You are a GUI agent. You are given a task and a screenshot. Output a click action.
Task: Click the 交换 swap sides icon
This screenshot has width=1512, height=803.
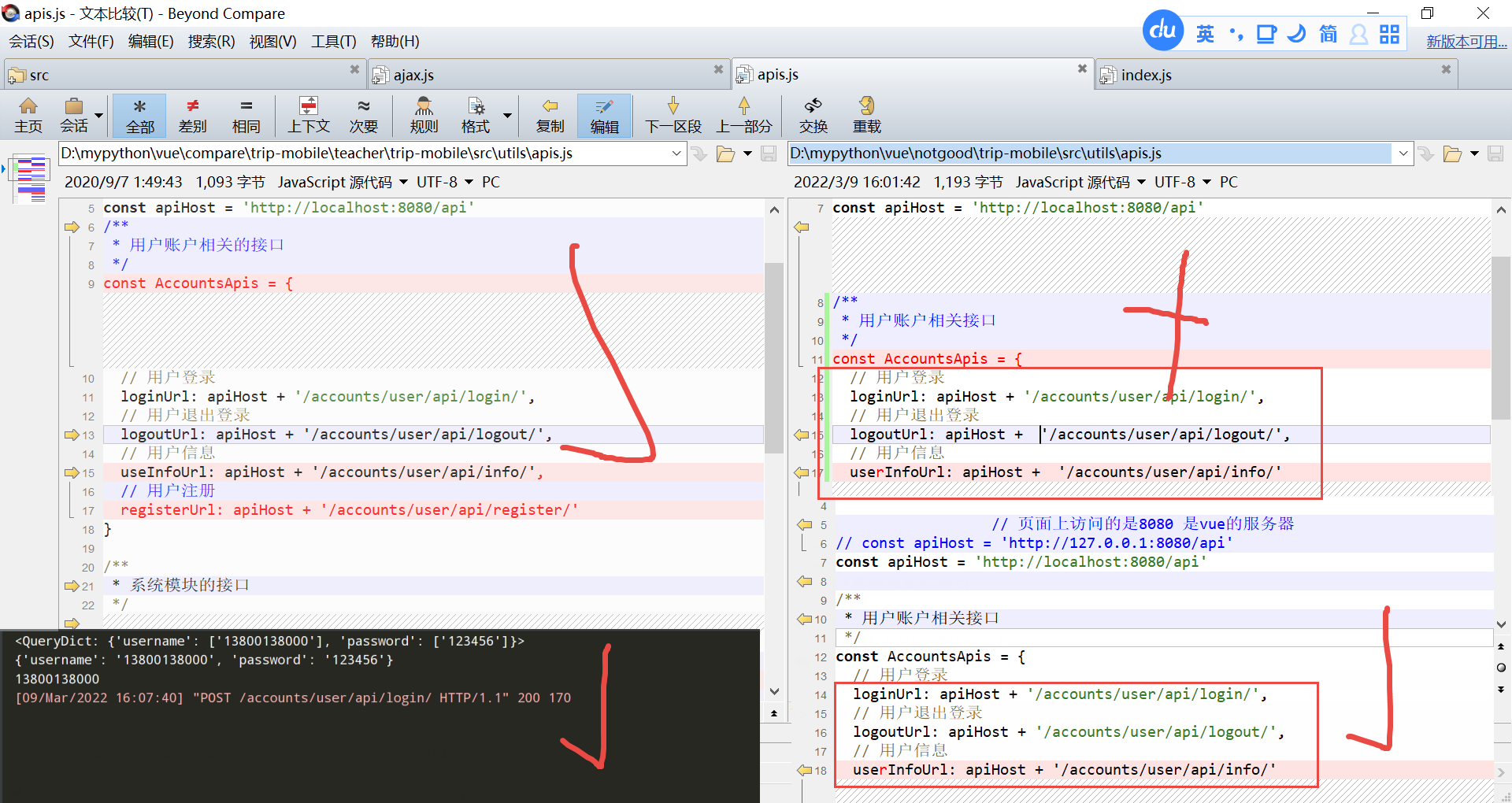pyautogui.click(x=813, y=115)
